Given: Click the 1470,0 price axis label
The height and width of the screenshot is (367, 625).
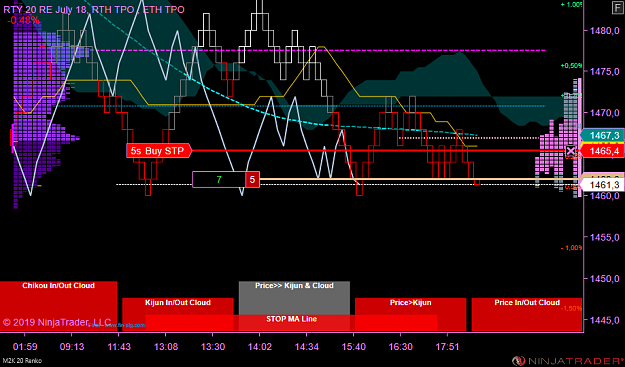Looking at the screenshot, I should click(604, 113).
